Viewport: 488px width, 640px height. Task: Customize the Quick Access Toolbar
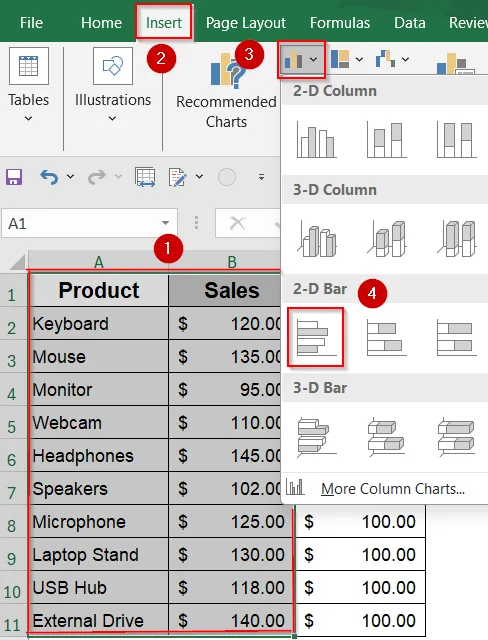(x=261, y=177)
